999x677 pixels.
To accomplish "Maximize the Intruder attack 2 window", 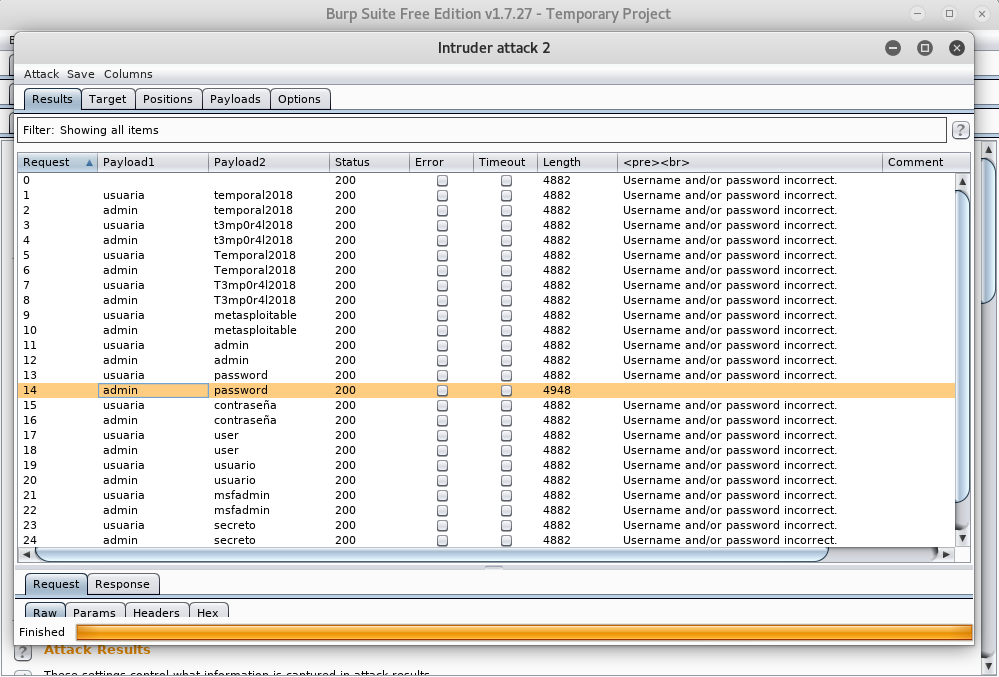I will pos(925,48).
